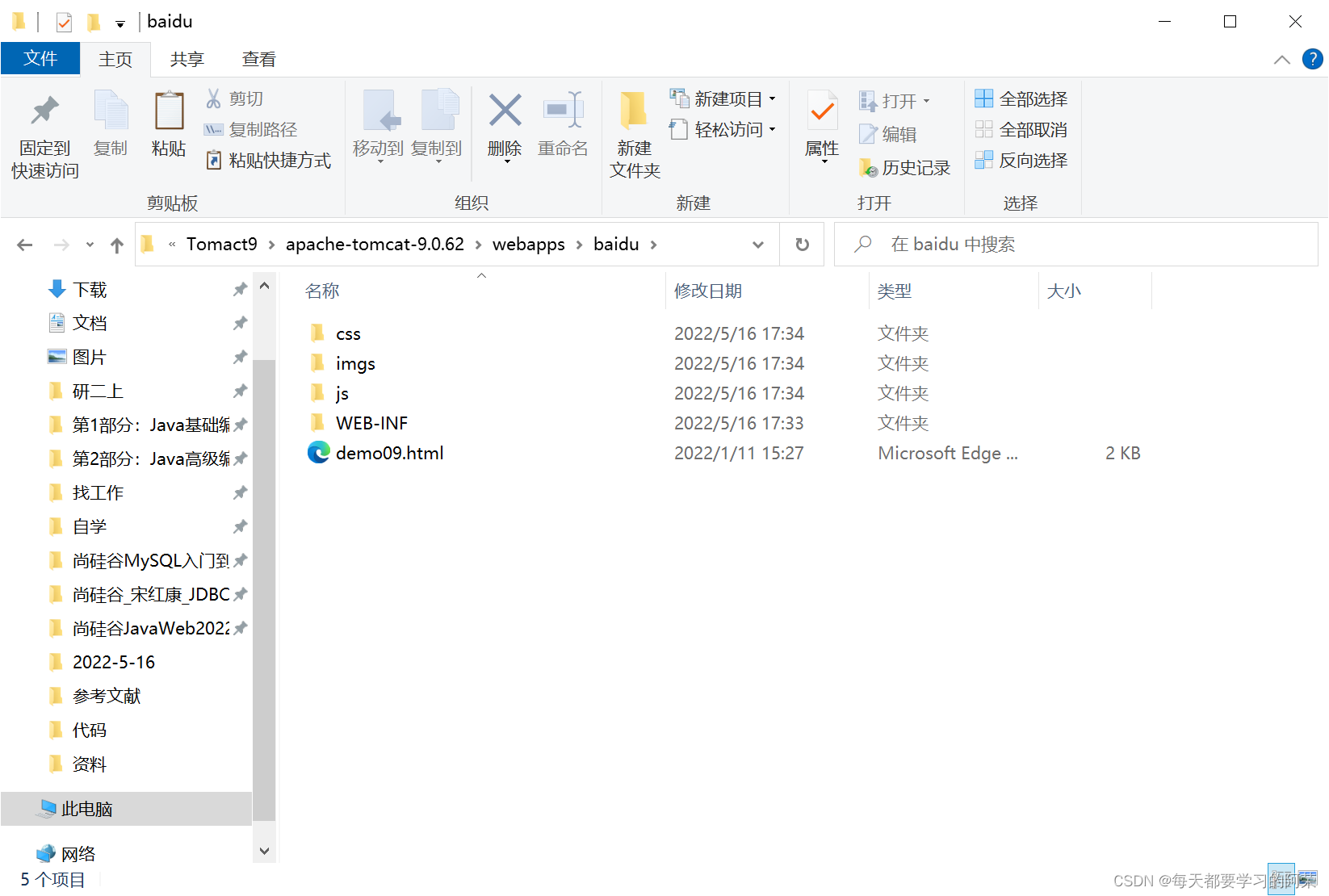Open the File (文件) tab
The width and height of the screenshot is (1329, 896).
point(40,58)
